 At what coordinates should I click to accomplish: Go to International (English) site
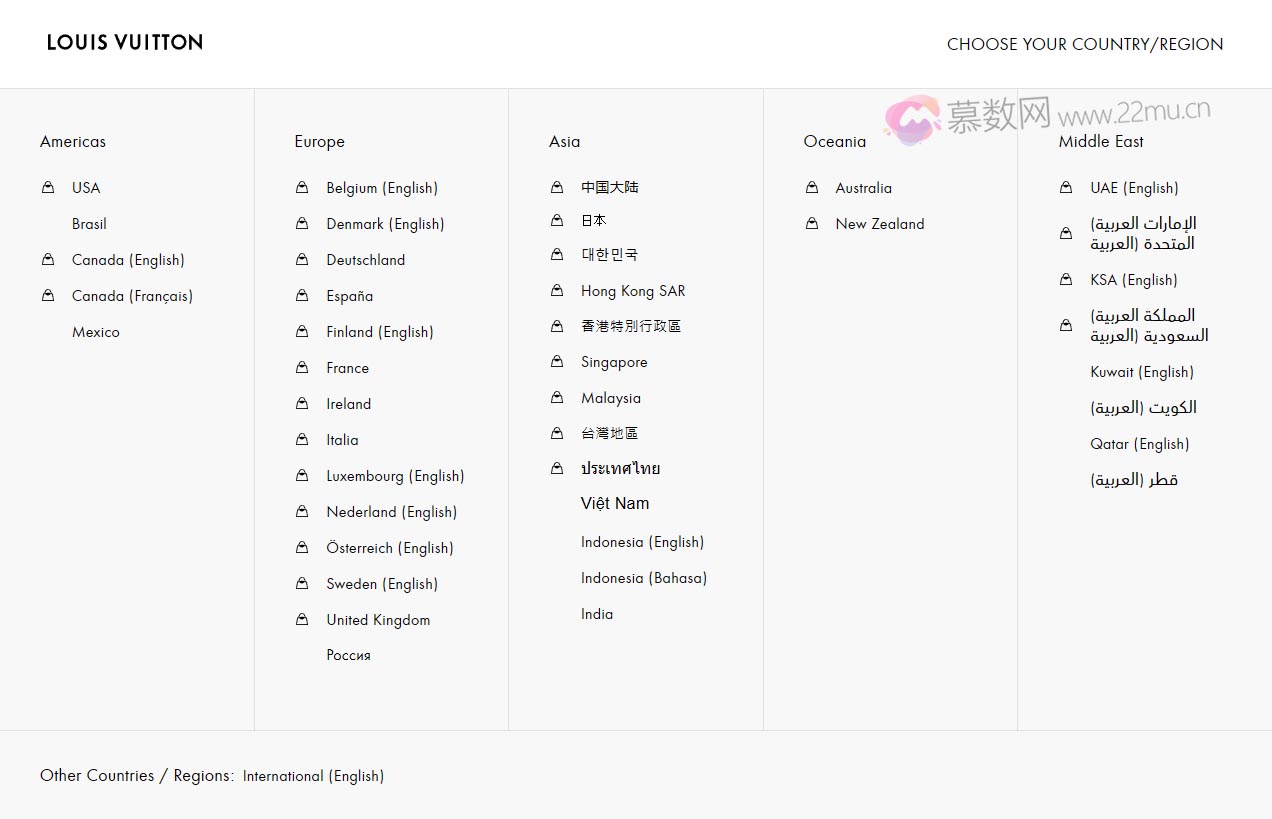[313, 776]
